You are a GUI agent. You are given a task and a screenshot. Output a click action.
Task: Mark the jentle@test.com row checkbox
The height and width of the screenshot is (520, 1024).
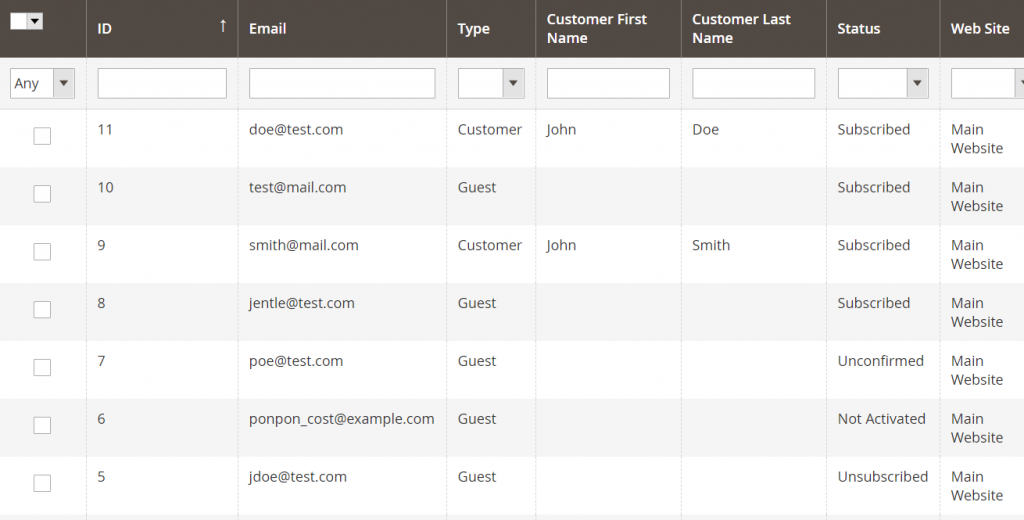(x=42, y=310)
